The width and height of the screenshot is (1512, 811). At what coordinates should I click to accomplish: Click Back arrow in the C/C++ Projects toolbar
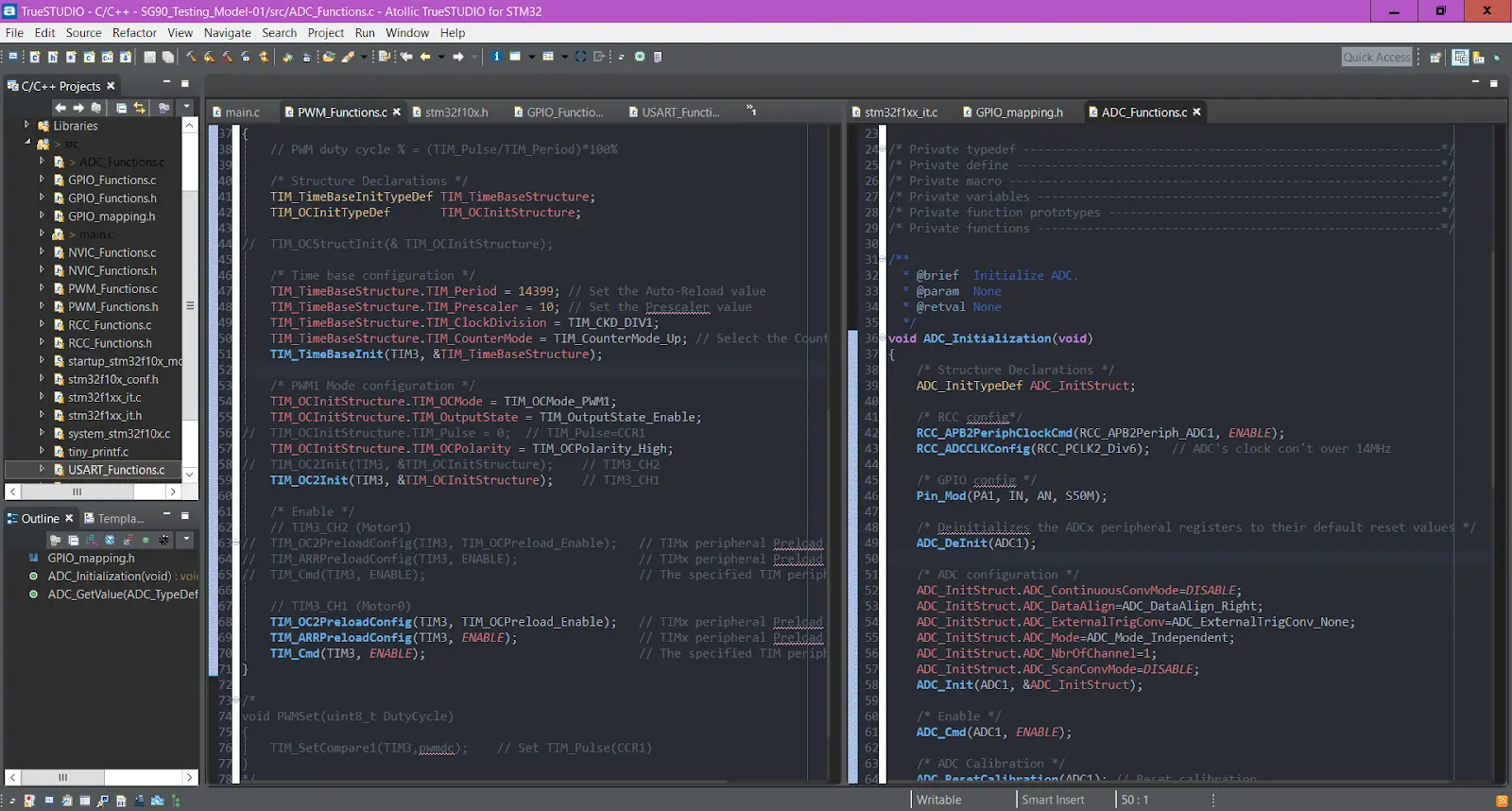tap(60, 108)
